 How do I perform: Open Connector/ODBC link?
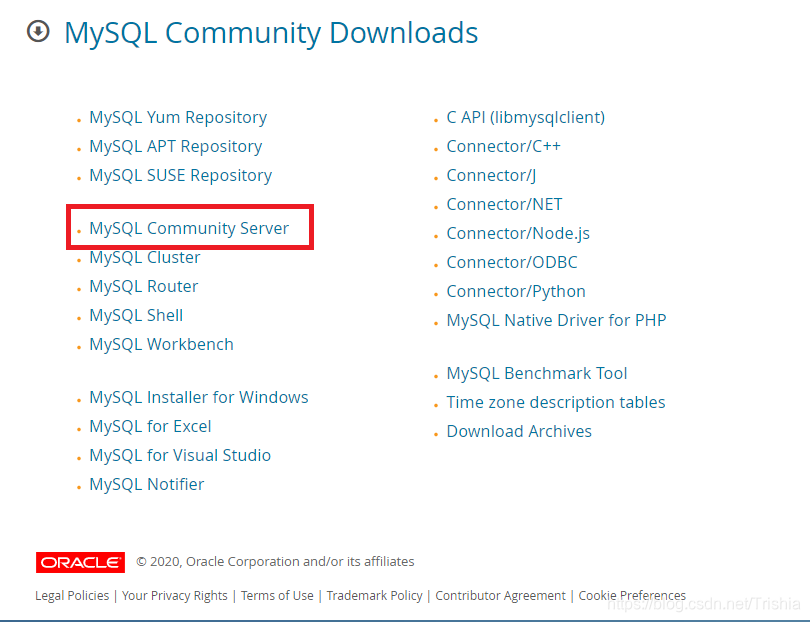click(512, 262)
